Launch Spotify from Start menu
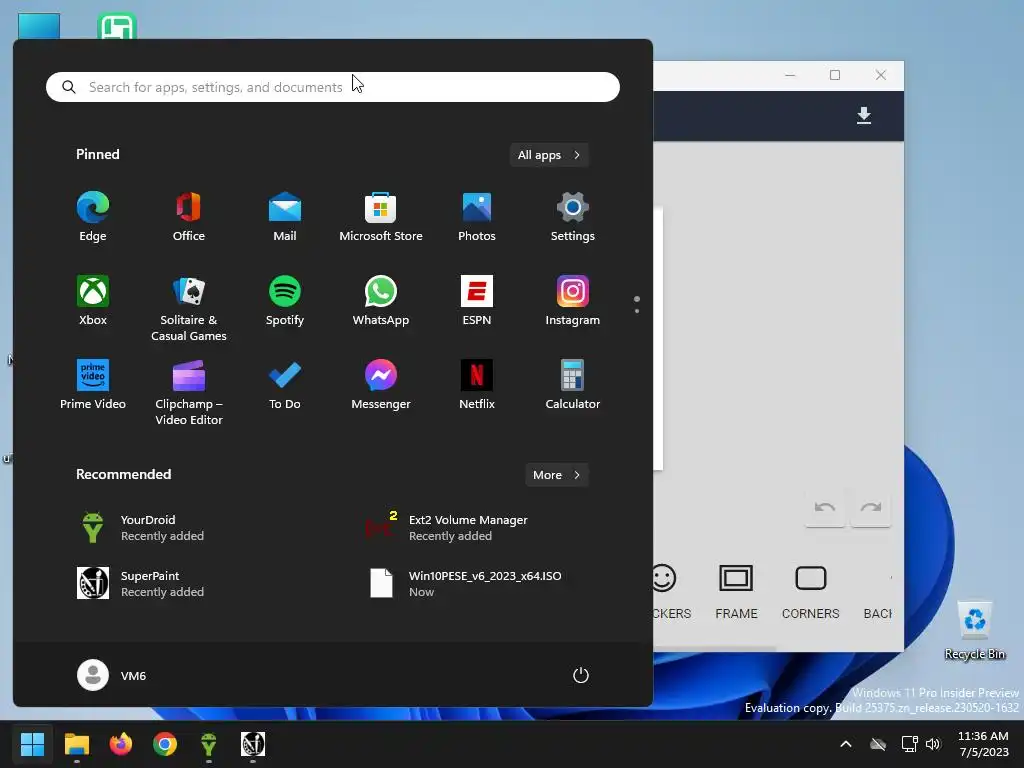 (285, 301)
